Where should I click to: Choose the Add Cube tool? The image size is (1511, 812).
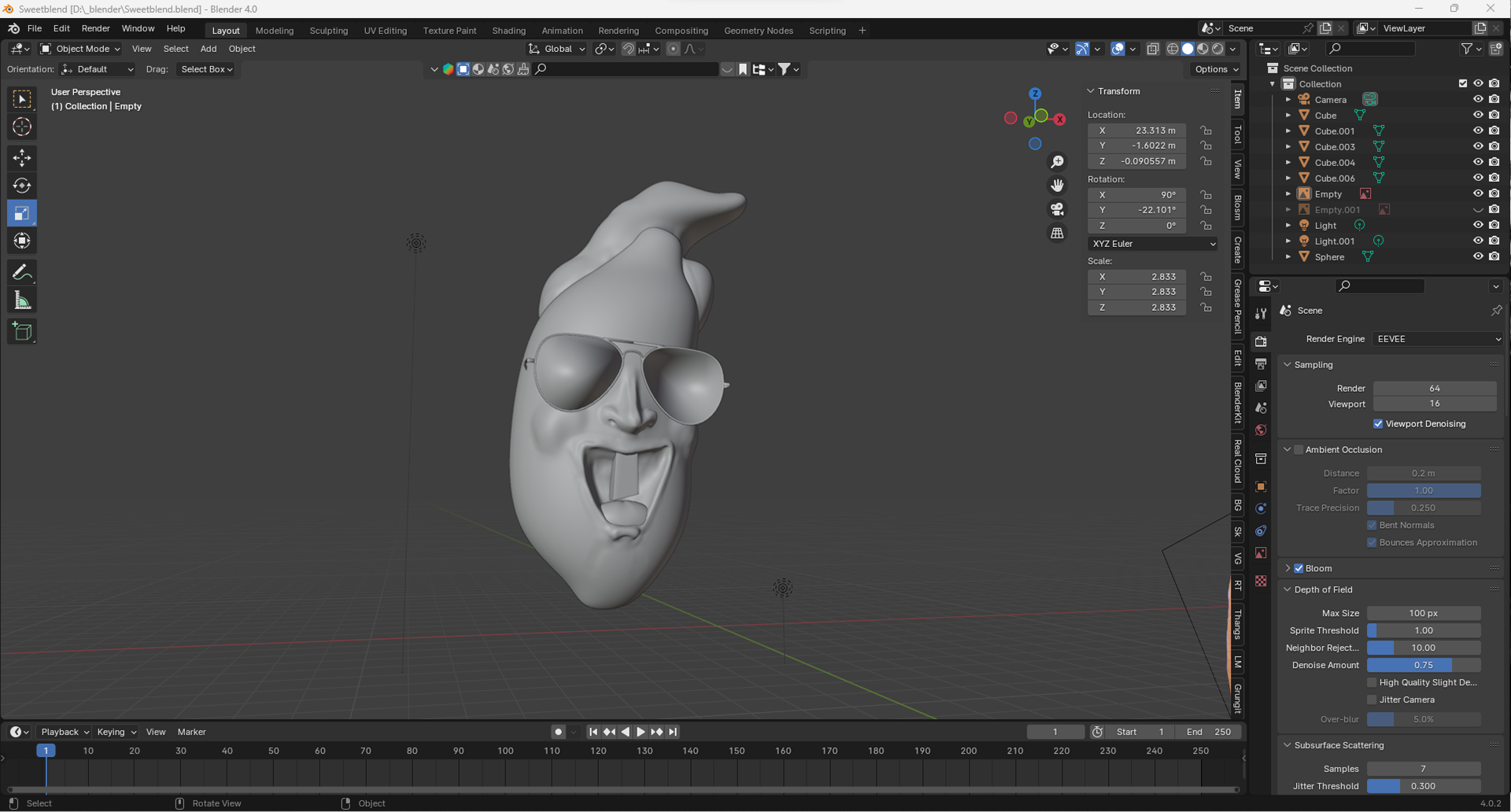click(x=22, y=331)
